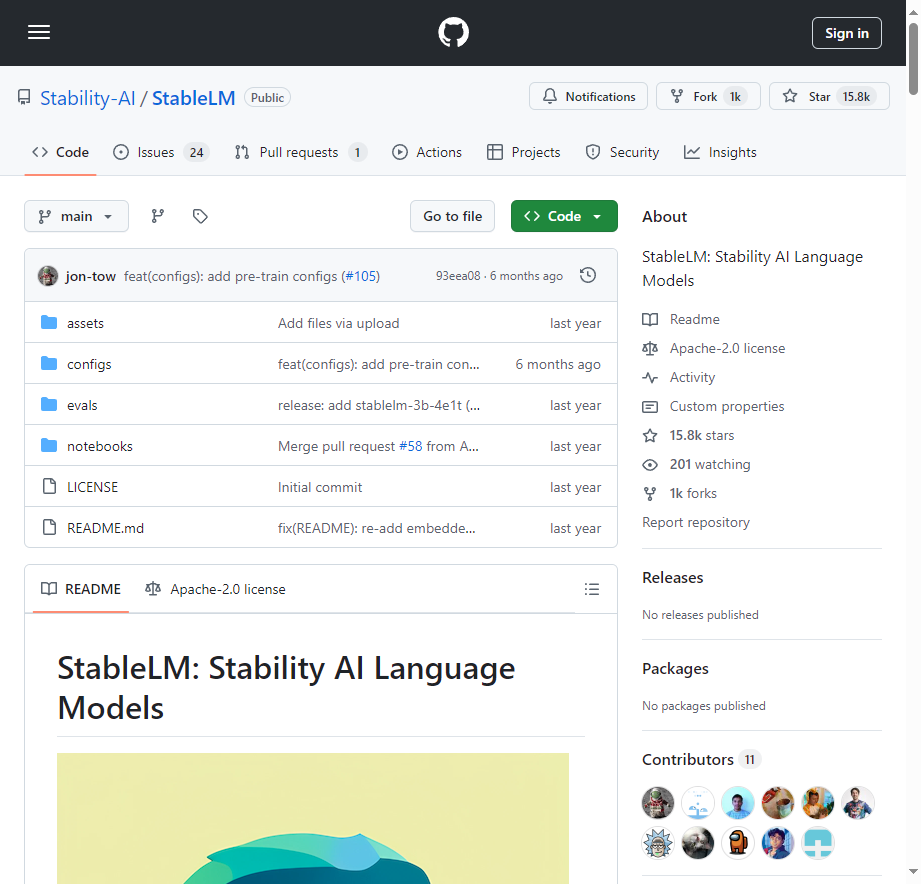Open the Readme link in About
Image resolution: width=921 pixels, height=884 pixels.
click(x=681, y=320)
